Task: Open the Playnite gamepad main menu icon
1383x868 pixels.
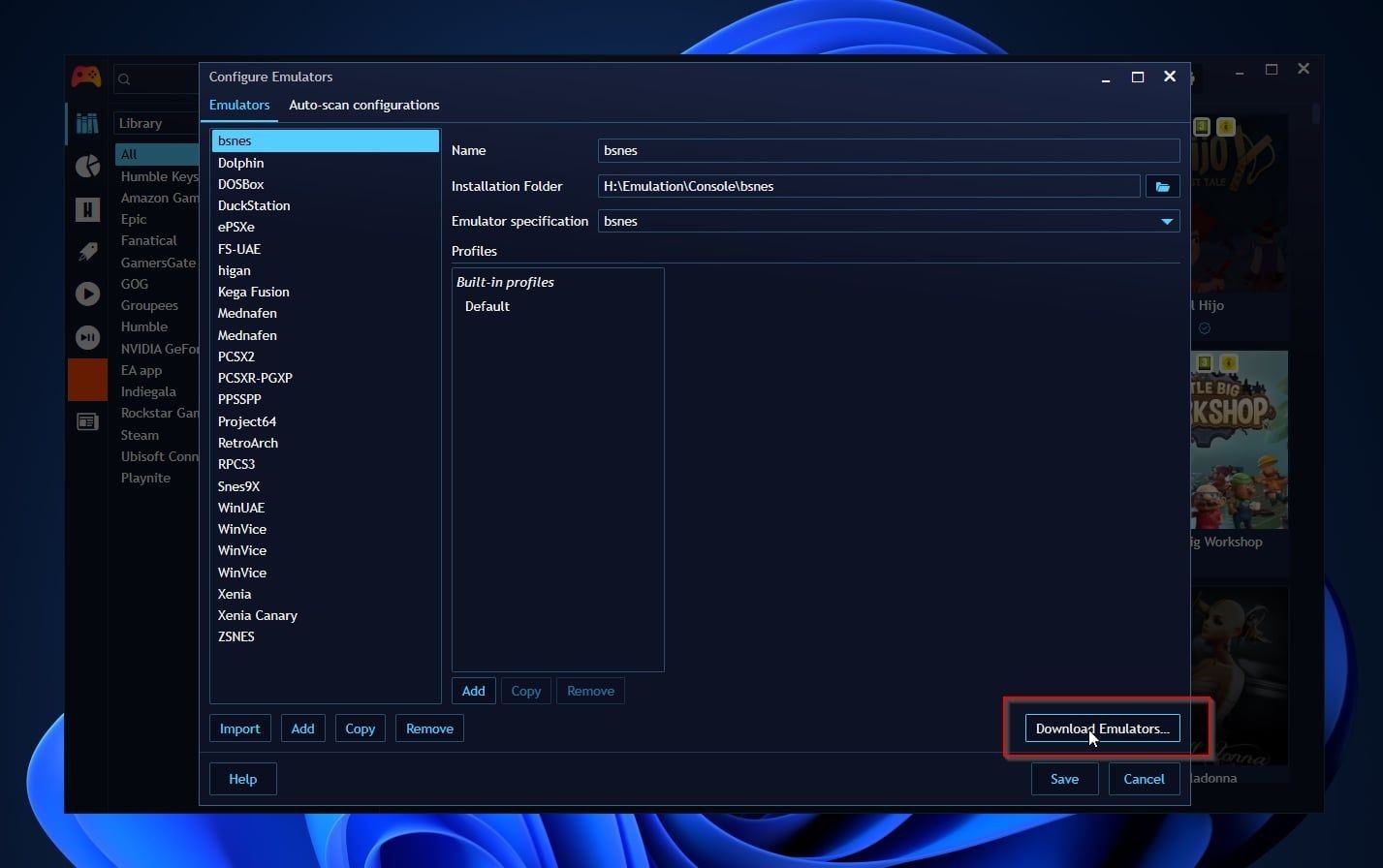Action: coord(86,77)
